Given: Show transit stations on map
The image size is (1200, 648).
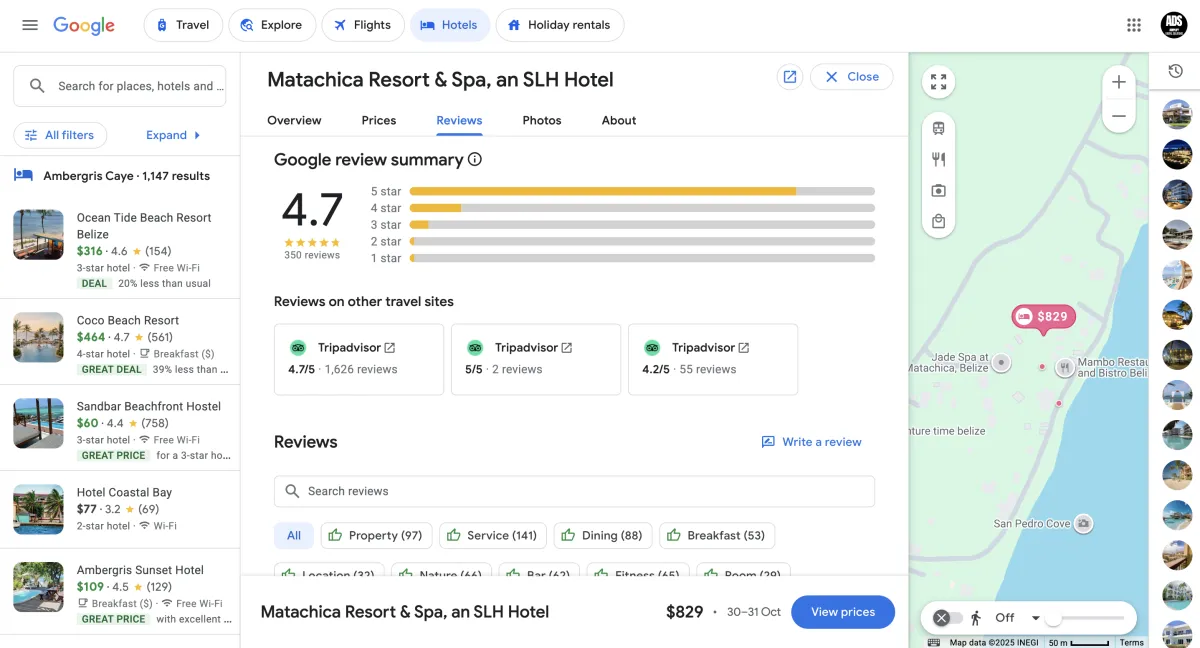Looking at the screenshot, I should pos(938,128).
